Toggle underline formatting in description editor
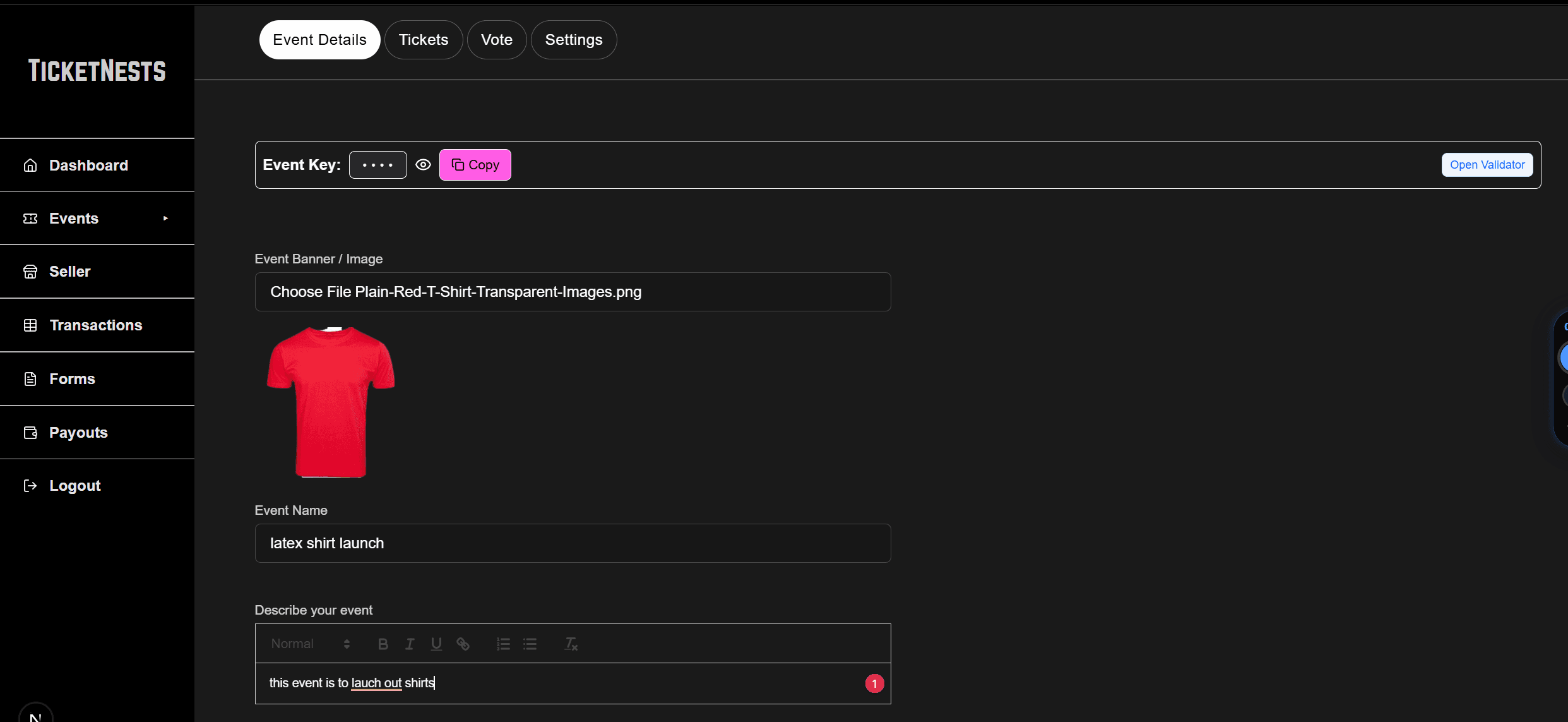The width and height of the screenshot is (1568, 722). pos(436,644)
